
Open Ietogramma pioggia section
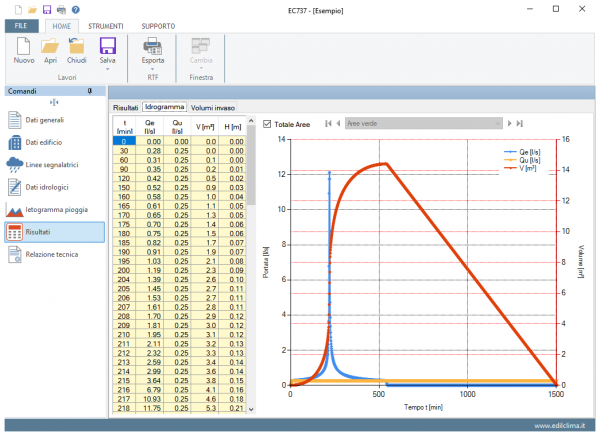pos(55,210)
